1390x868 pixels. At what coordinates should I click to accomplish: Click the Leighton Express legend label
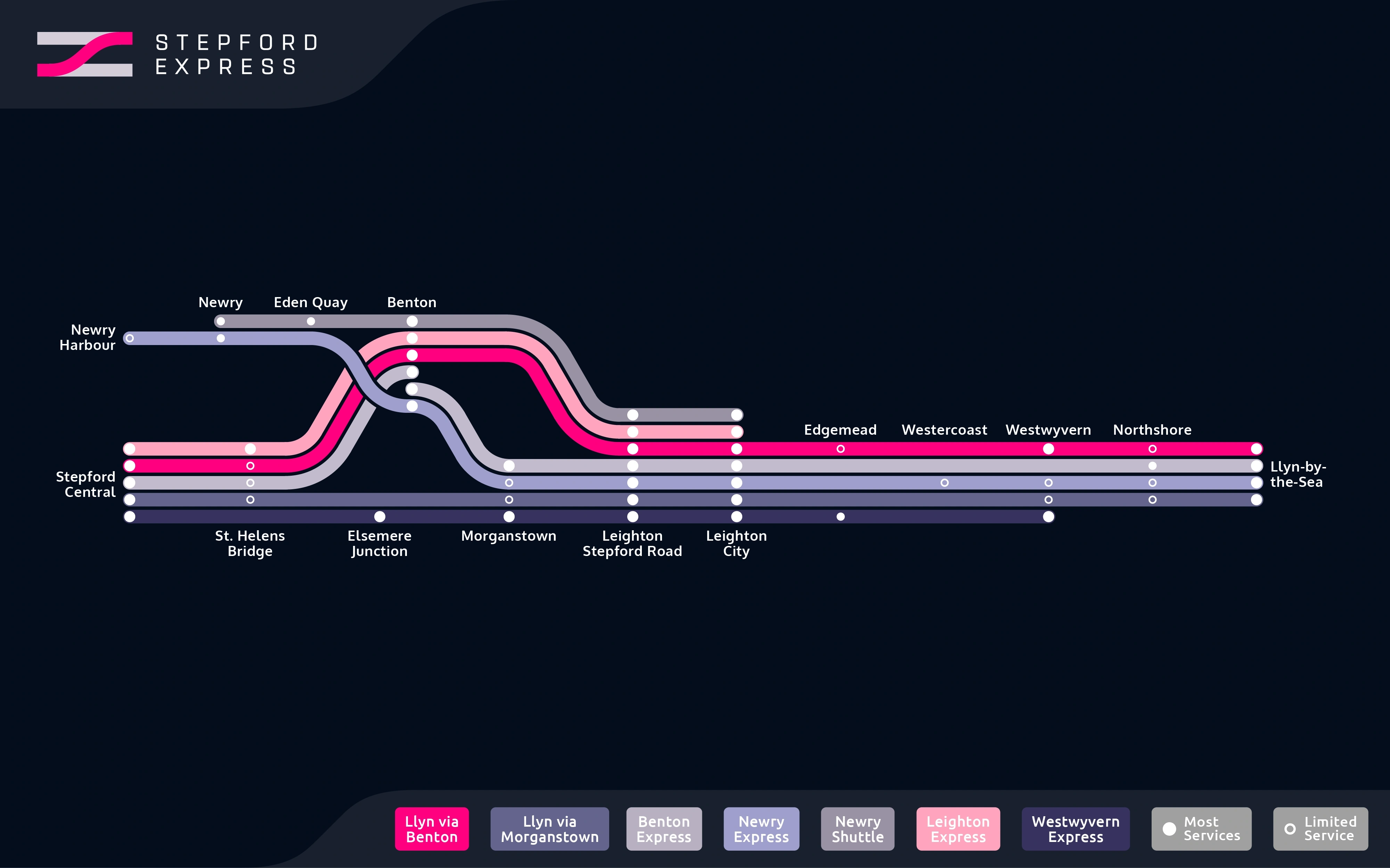958,829
